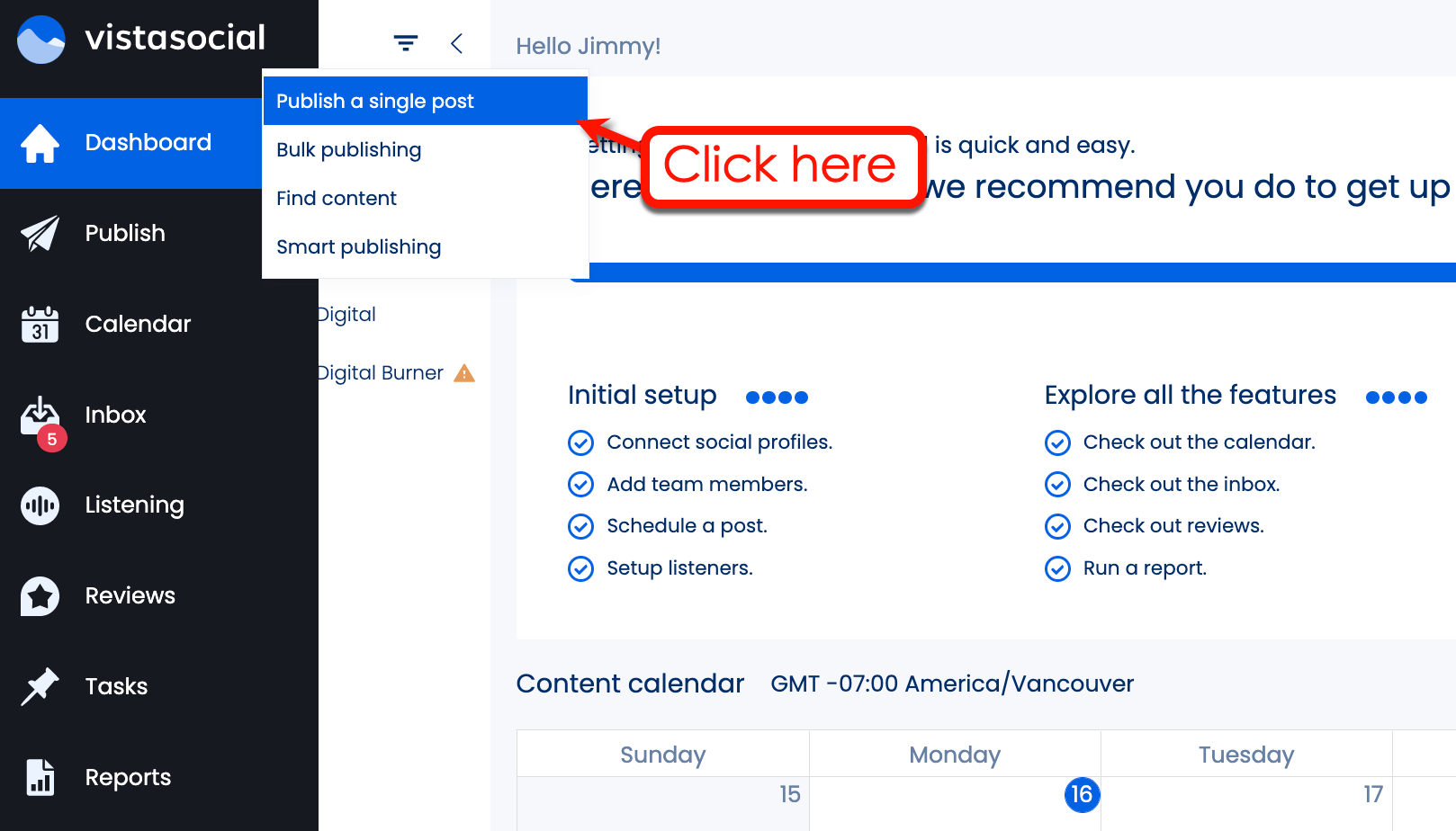Open Reviews via the star icon
Viewport: 1456px width, 831px height.
click(40, 595)
